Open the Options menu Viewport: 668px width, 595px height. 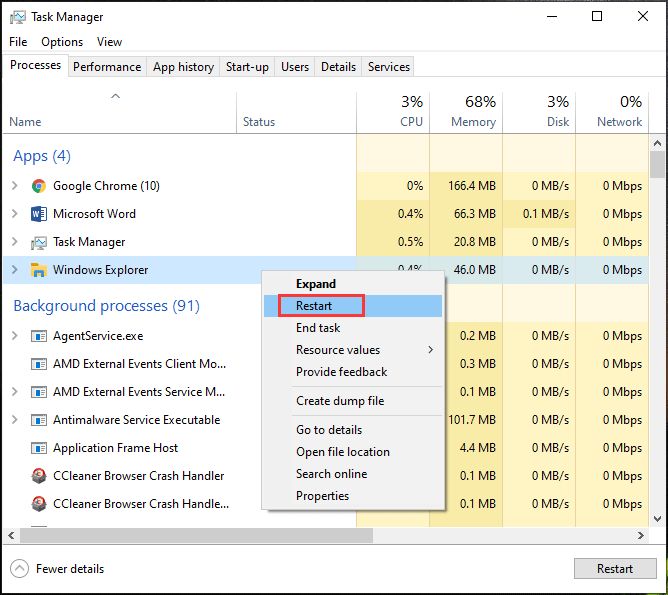[62, 42]
